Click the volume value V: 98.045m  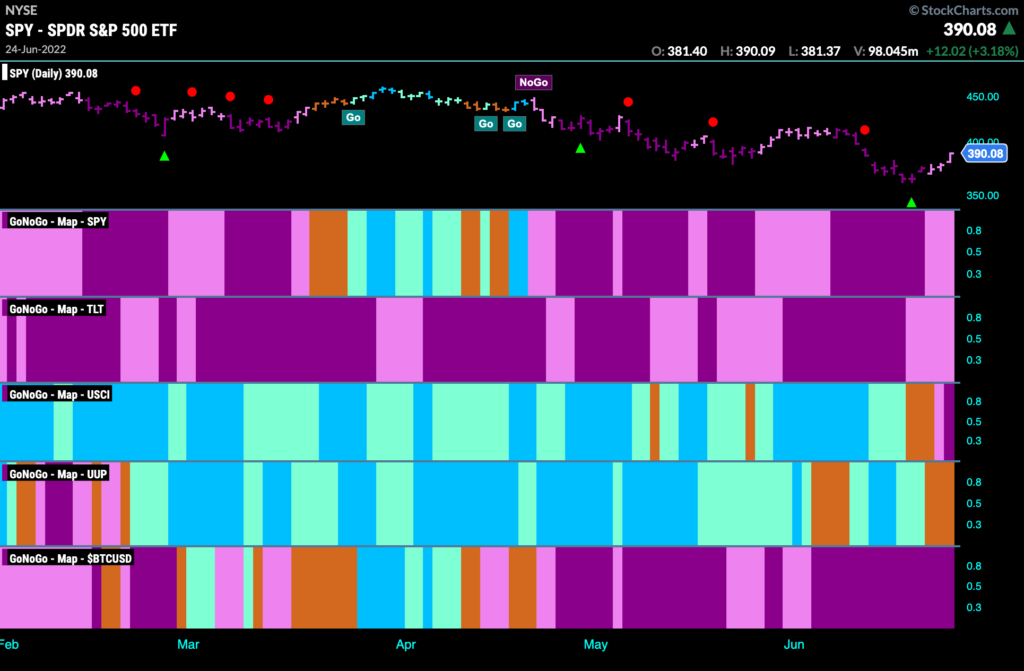point(886,51)
